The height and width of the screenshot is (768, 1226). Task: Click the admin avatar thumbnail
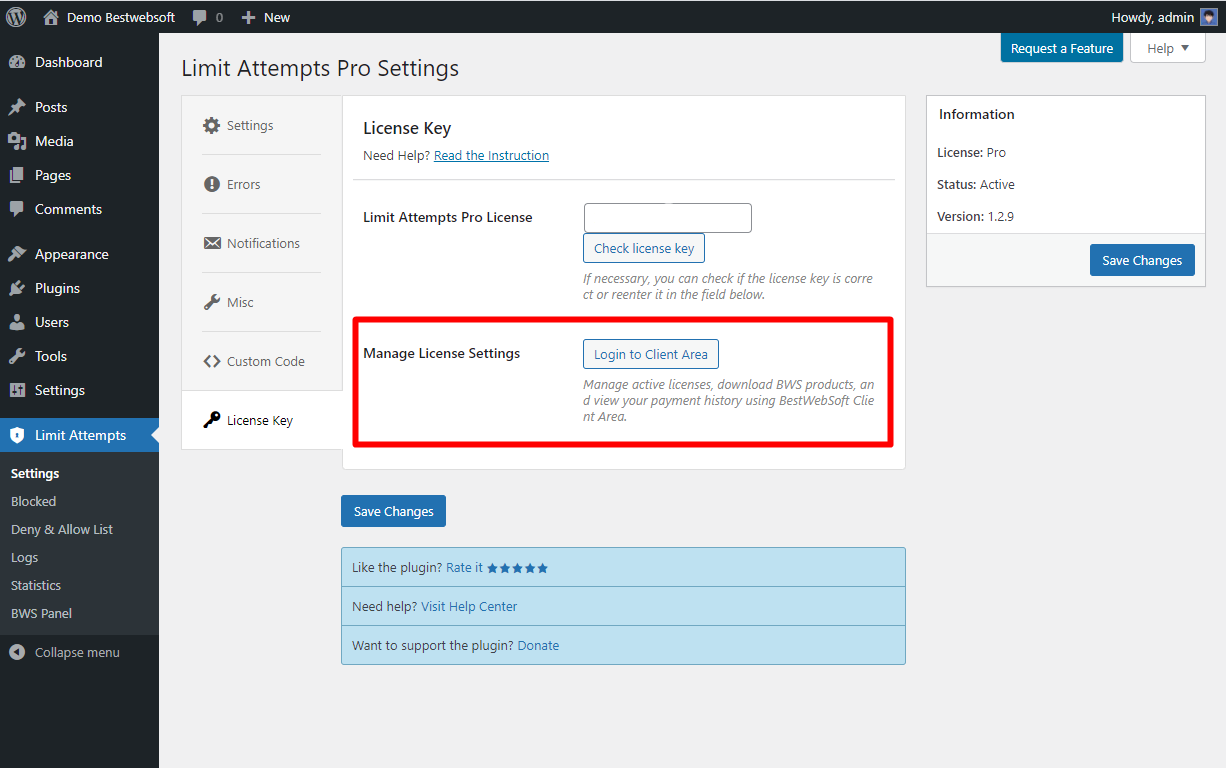click(1208, 17)
